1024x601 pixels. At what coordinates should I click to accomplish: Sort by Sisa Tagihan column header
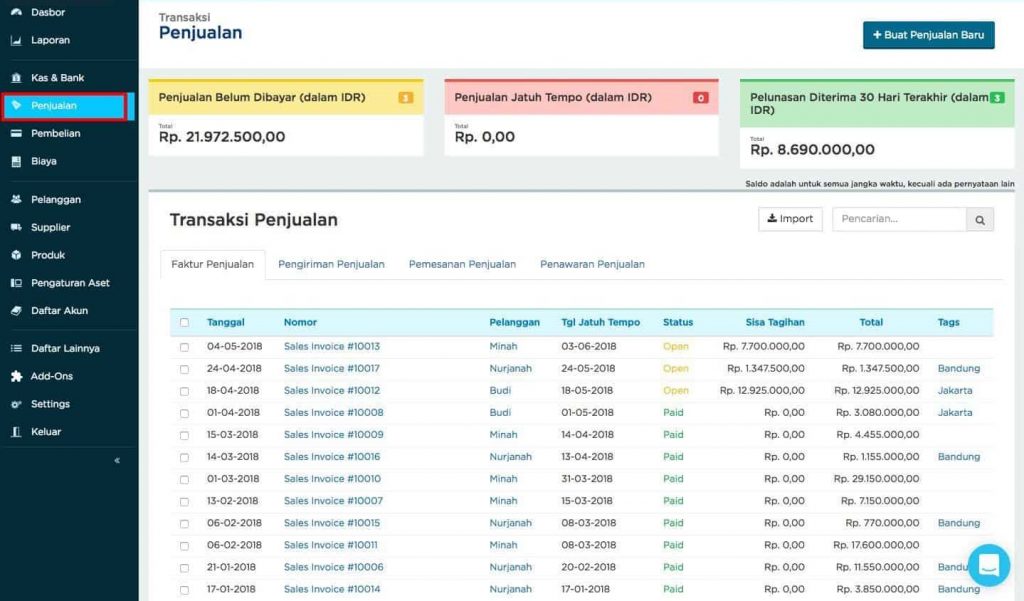click(x=775, y=322)
